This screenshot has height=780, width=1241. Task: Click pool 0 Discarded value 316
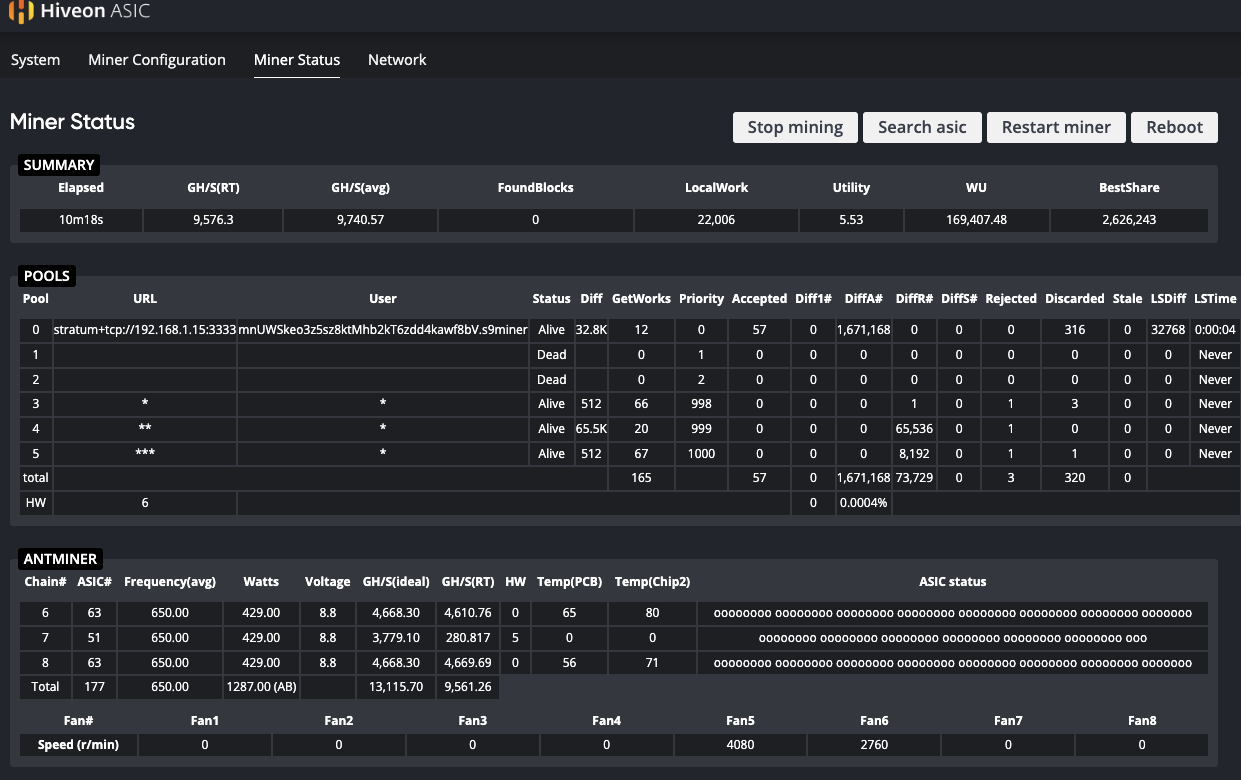[x=1074, y=330]
